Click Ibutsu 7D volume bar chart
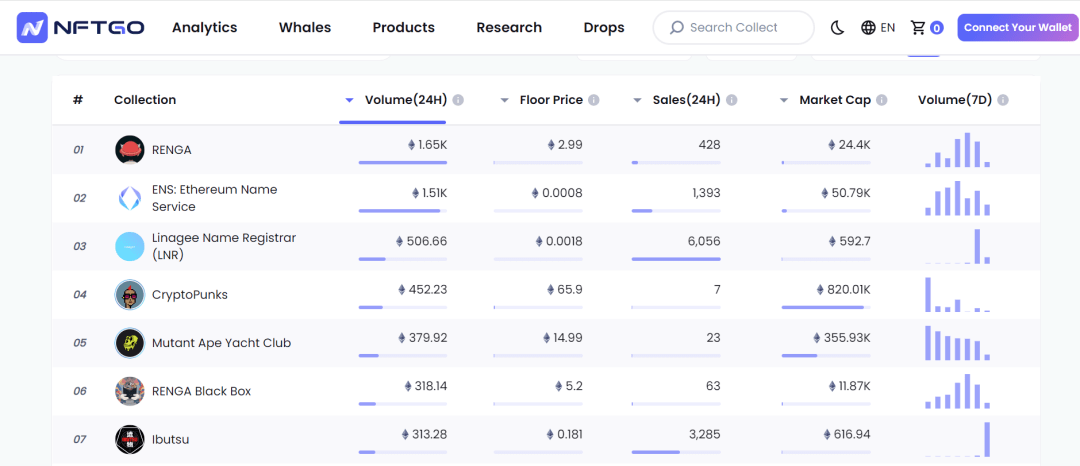Viewport: 1080px width, 466px height. click(957, 439)
